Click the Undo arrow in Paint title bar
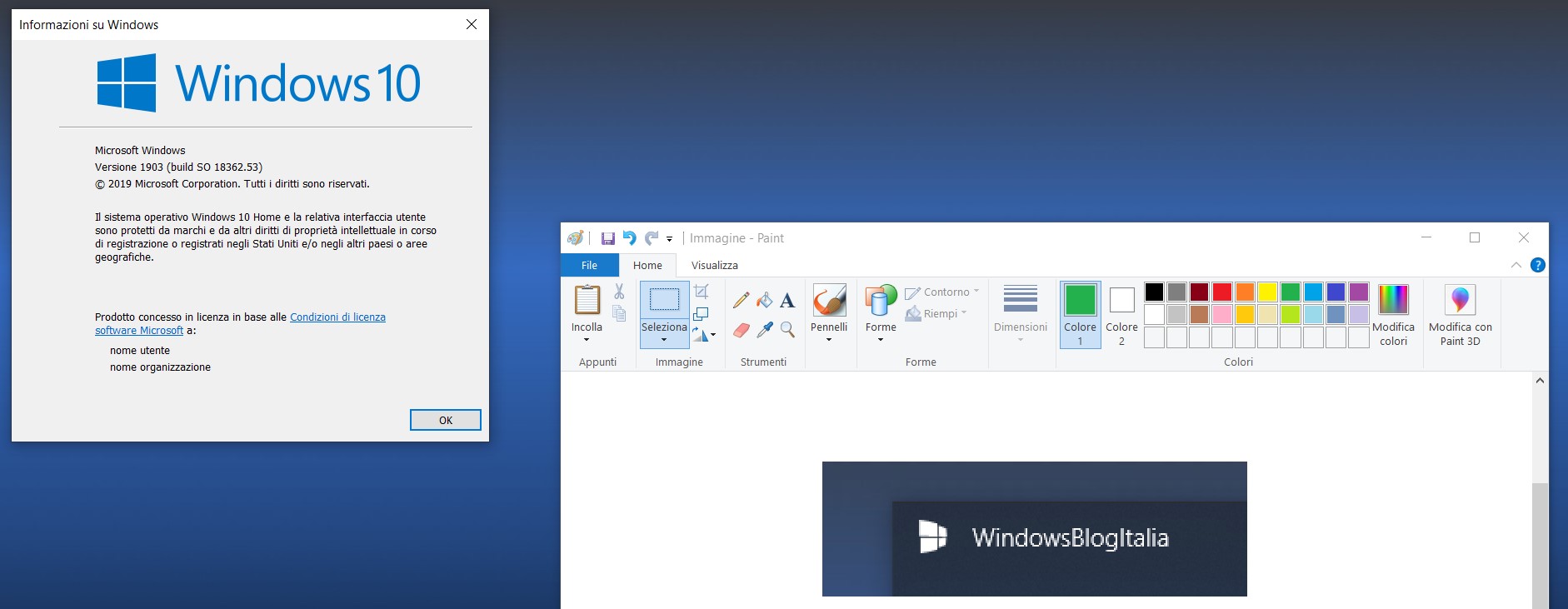 pyautogui.click(x=629, y=238)
